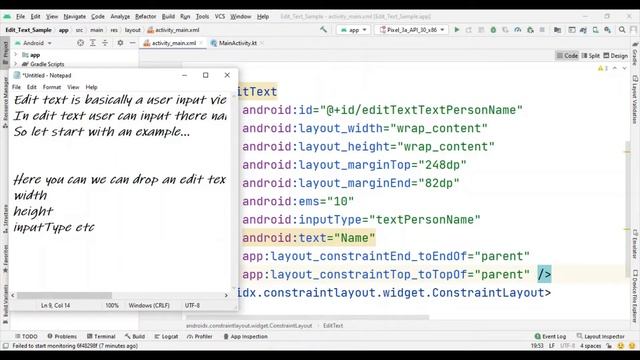
Task: Start debugging with the green bug icon
Action: [493, 30]
